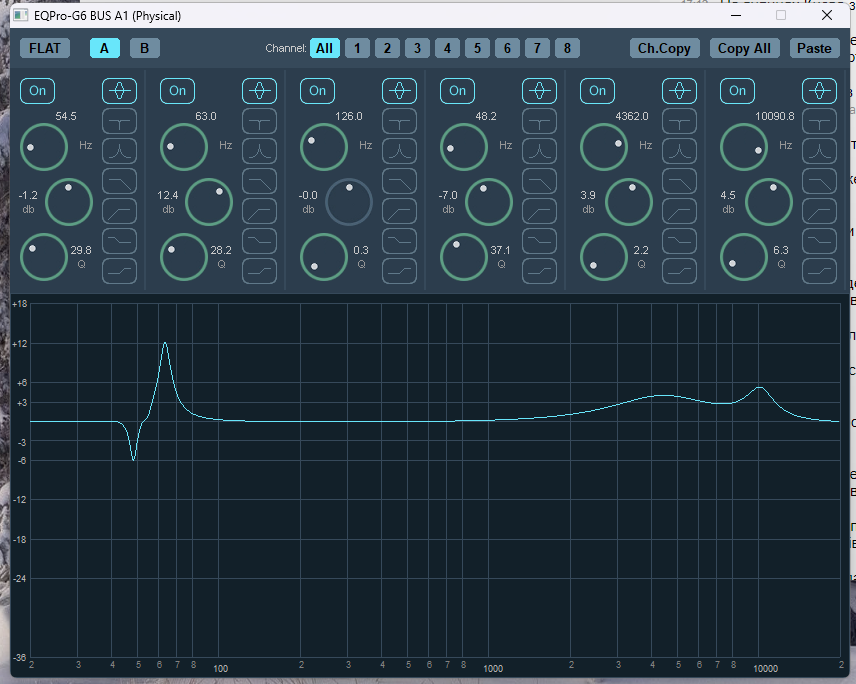
Task: Choose the step-down shelf filter on the 10090.8 Hz band
Action: click(819, 241)
